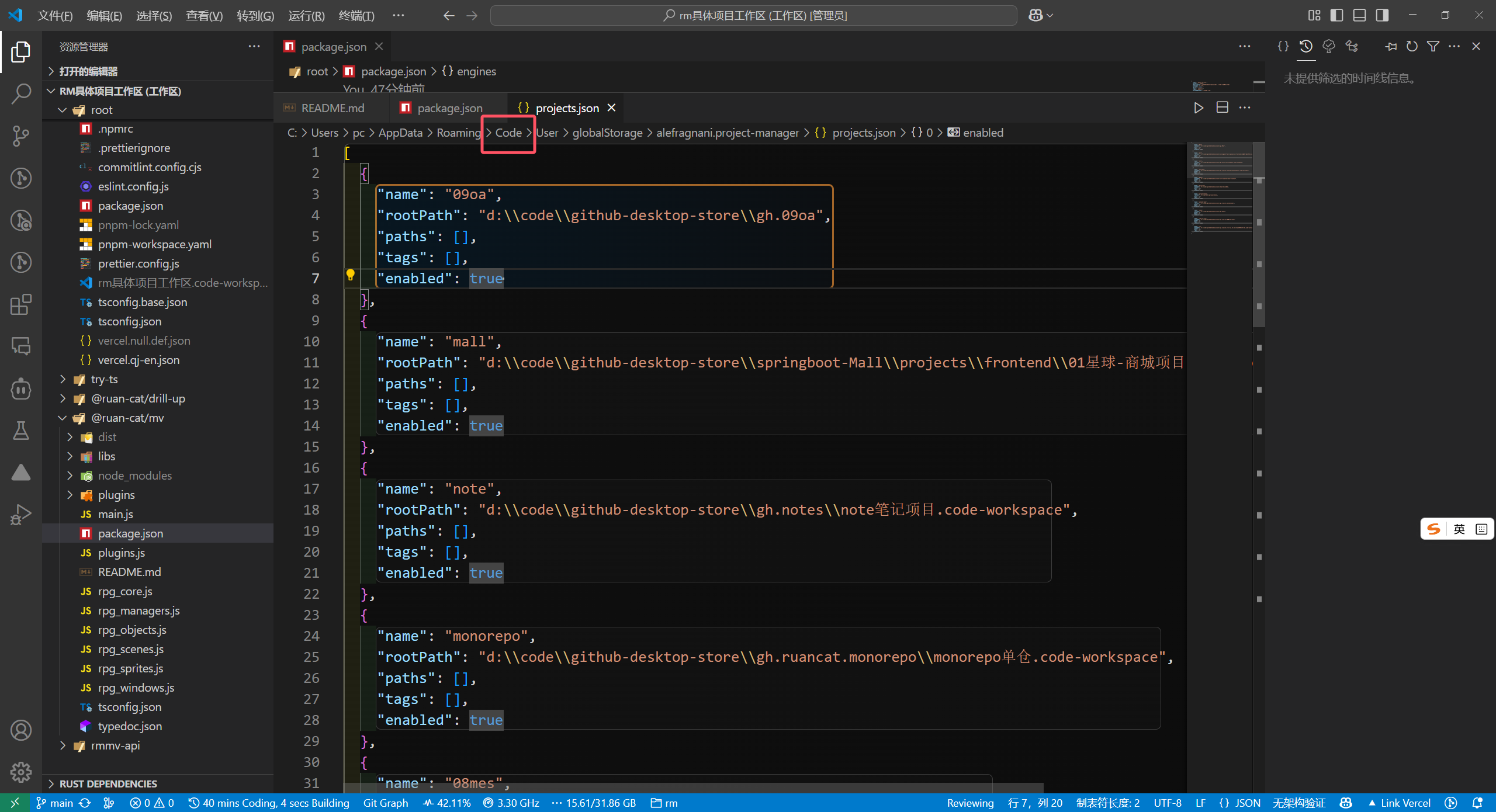The width and height of the screenshot is (1496, 812).
Task: Open the Run and Debug view
Action: pos(21,515)
